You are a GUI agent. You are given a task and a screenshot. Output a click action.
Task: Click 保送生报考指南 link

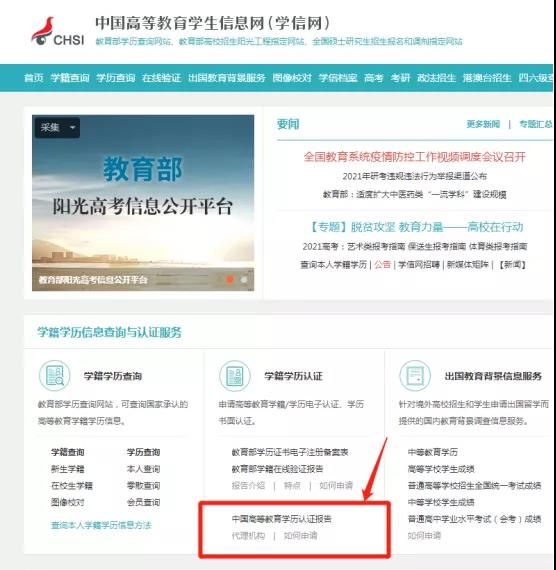point(437,247)
